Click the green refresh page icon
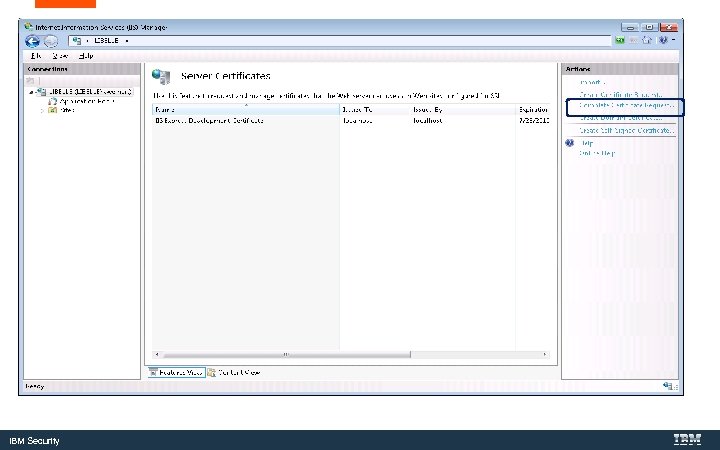The height and width of the screenshot is (450, 720). [619, 40]
